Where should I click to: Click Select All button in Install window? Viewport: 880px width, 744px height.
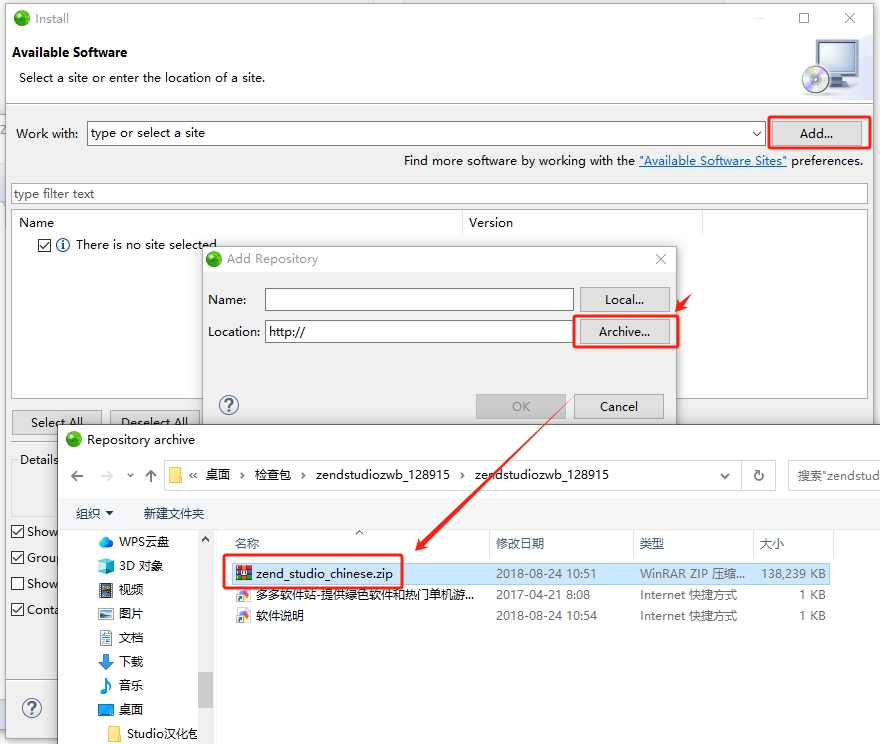point(57,422)
